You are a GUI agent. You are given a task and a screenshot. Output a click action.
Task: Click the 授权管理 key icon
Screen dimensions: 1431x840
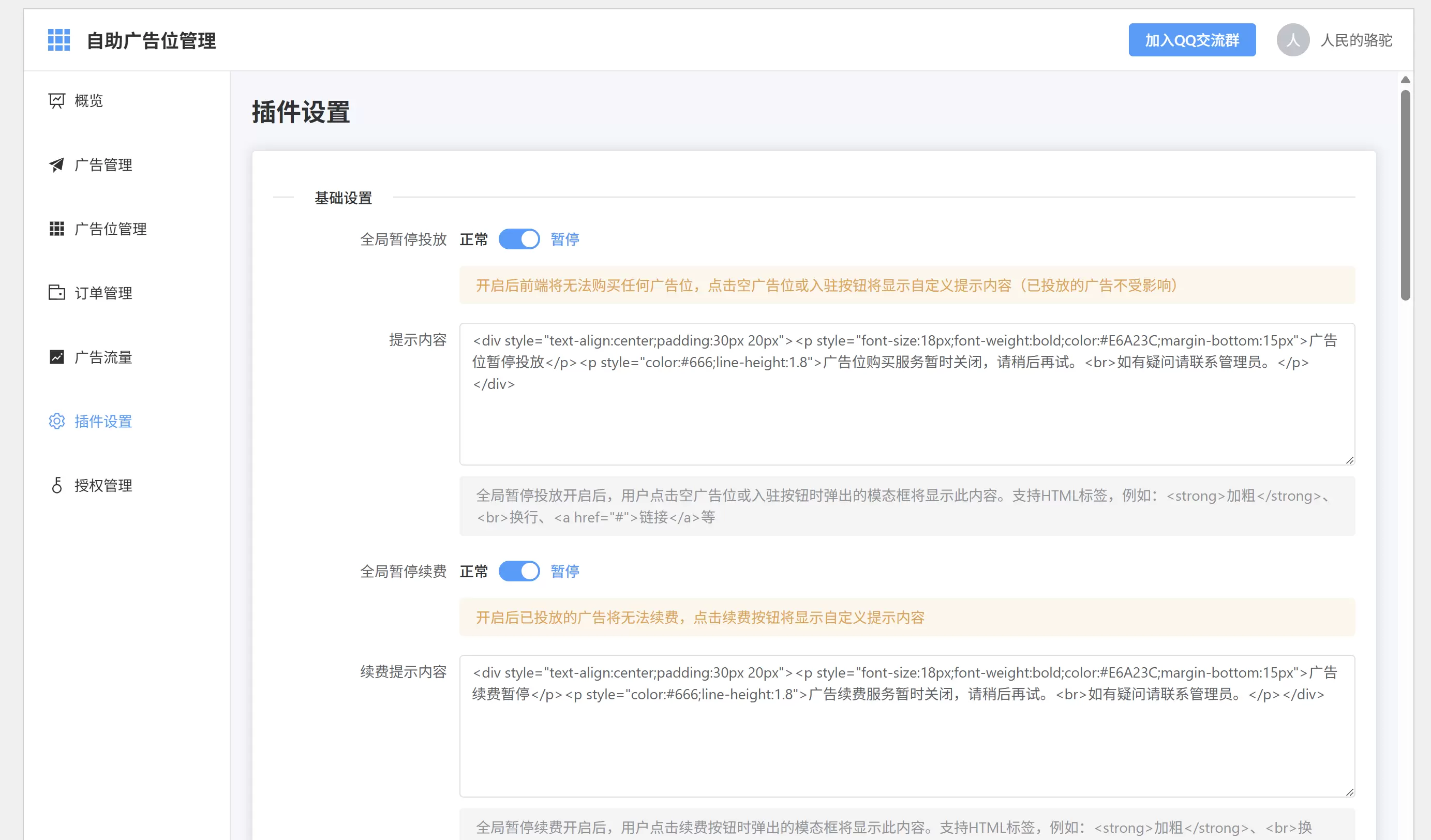coord(57,485)
